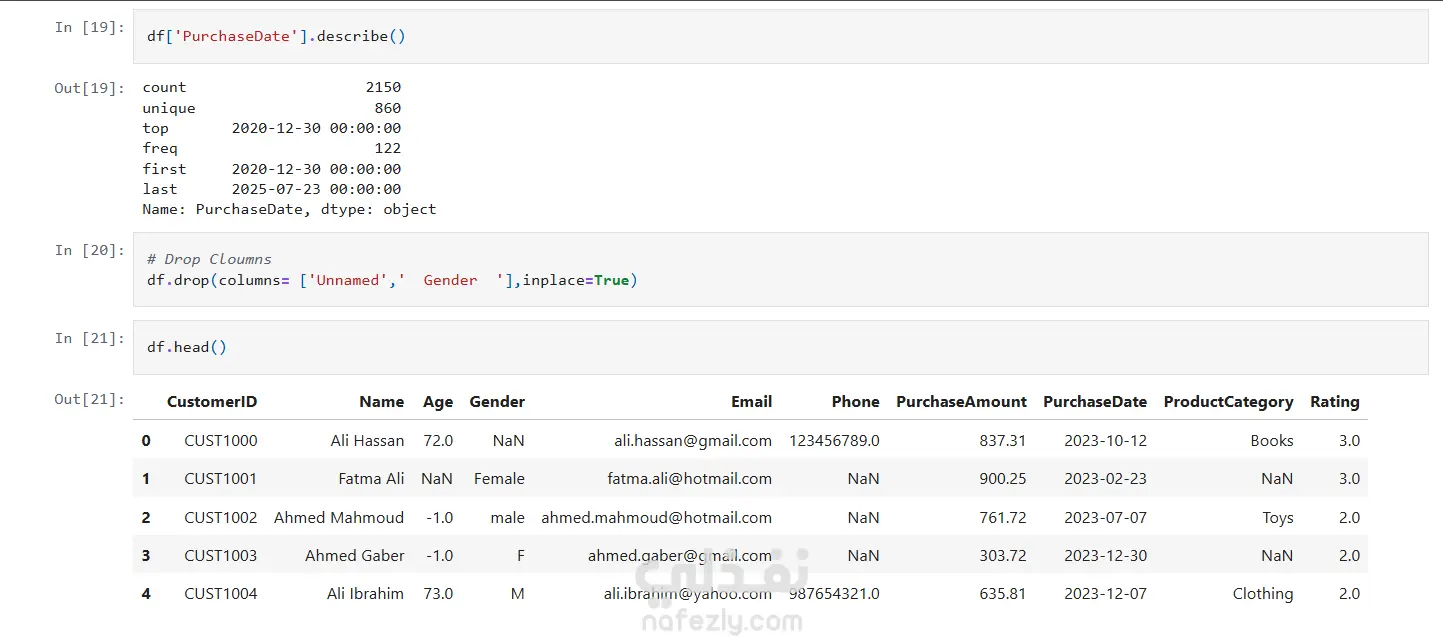Click purchase date 2023-02-23
Screen dimensions: 1443x637
pos(1106,479)
